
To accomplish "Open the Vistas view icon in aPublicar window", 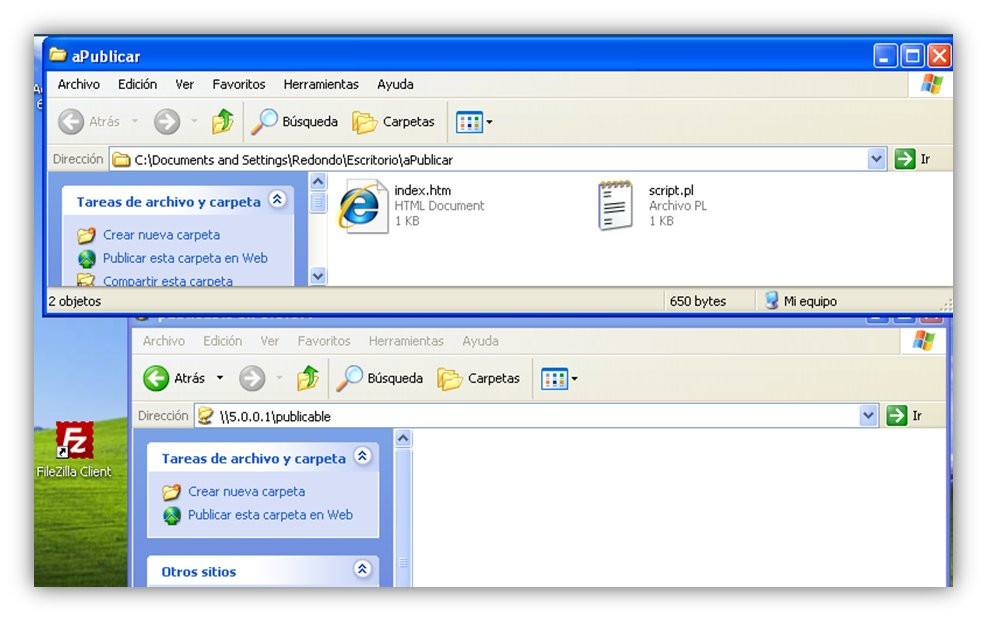I will [470, 122].
